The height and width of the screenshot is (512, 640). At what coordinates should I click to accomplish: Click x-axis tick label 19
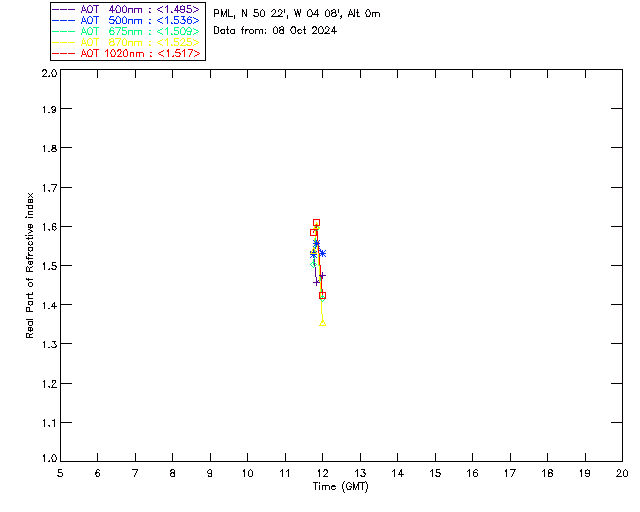pos(585,473)
